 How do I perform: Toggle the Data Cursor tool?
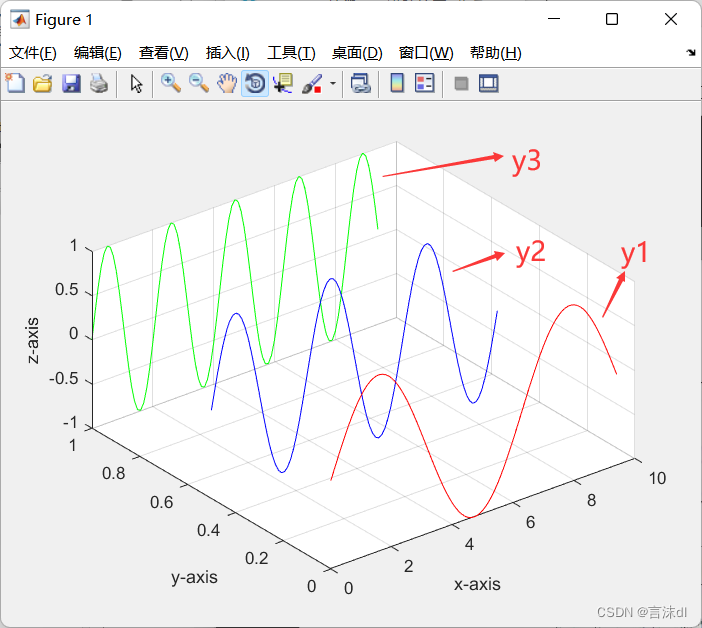tap(283, 84)
